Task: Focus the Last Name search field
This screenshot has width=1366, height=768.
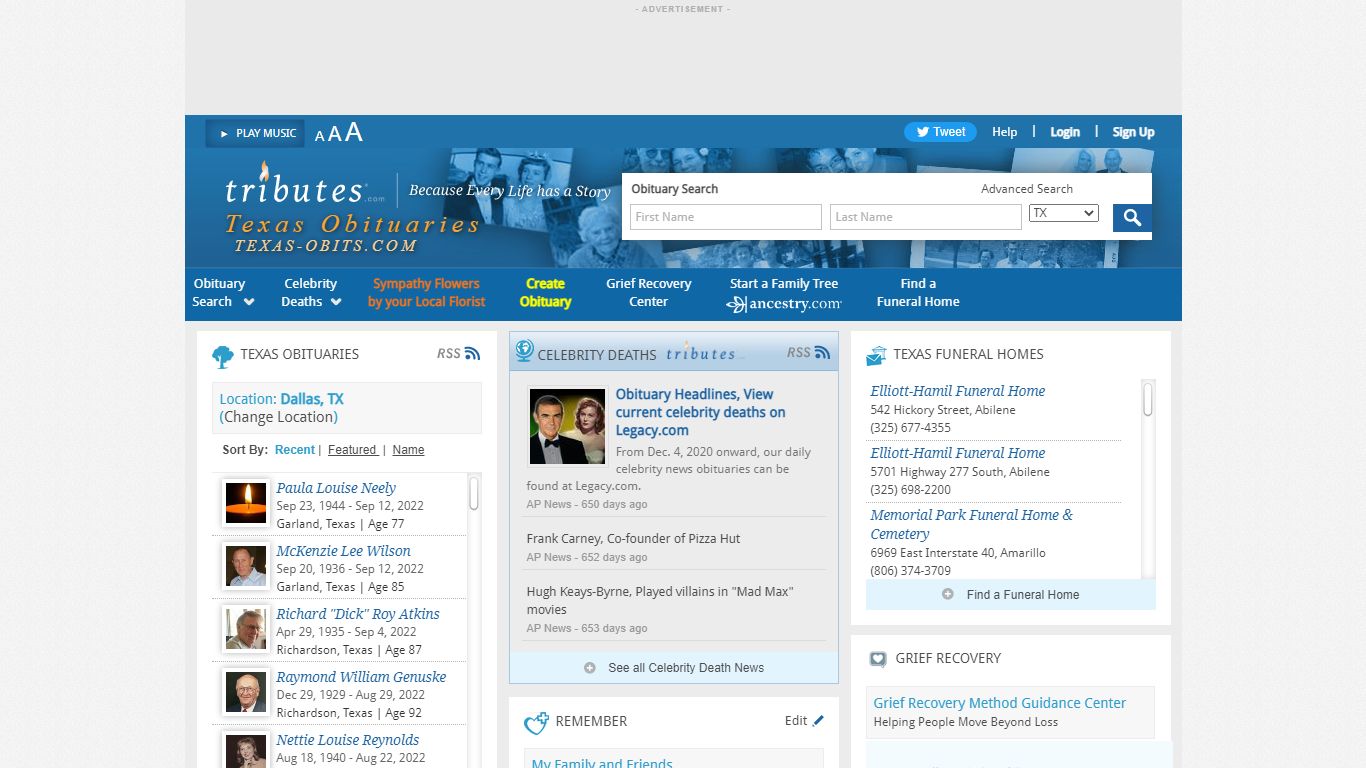Action: (926, 217)
